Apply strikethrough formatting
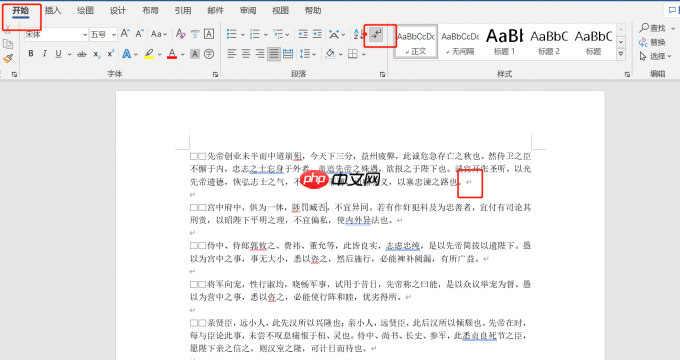Image resolution: width=680 pixels, height=360 pixels. click(82, 54)
